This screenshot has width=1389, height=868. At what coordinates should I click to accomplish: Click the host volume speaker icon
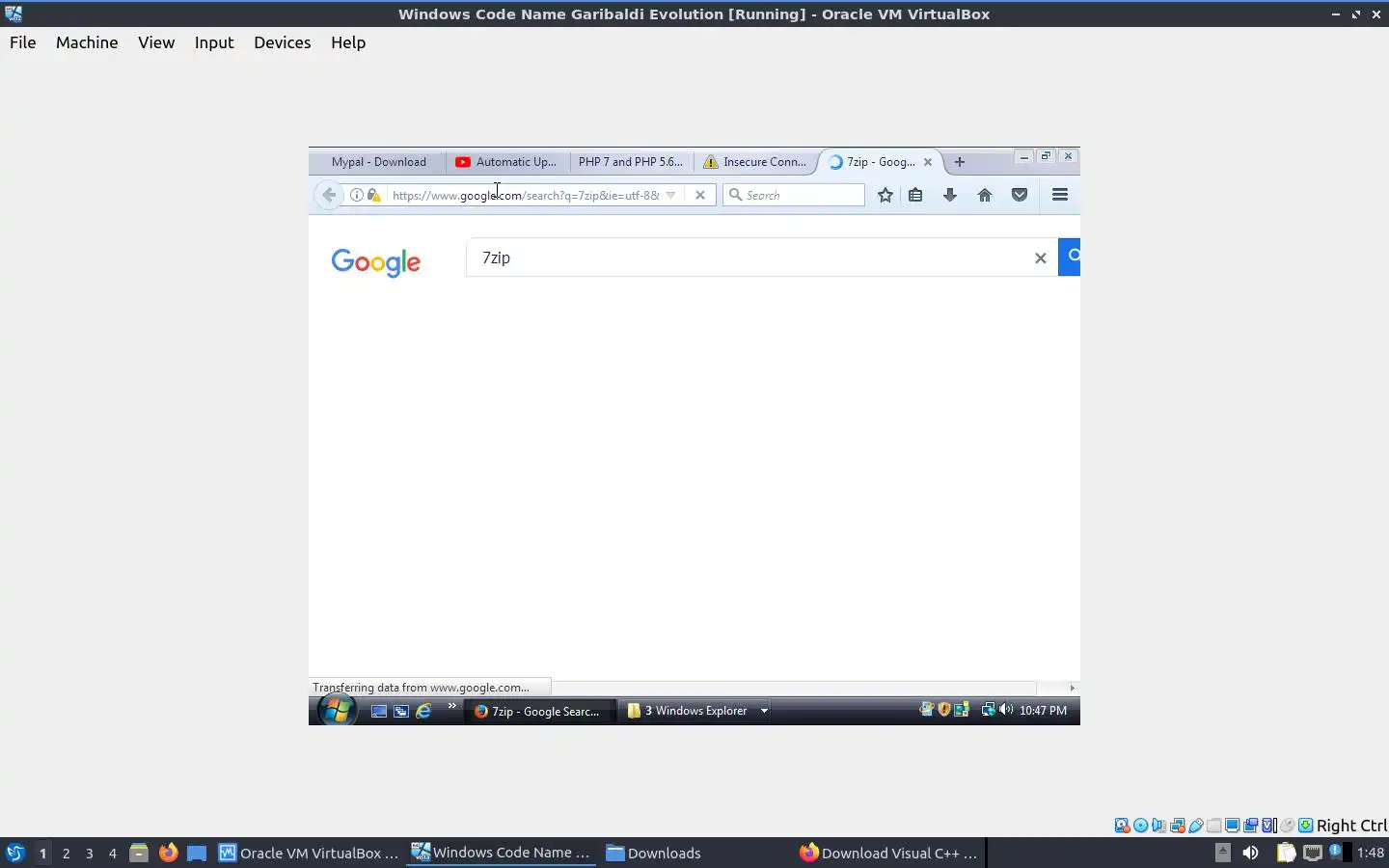(1250, 853)
